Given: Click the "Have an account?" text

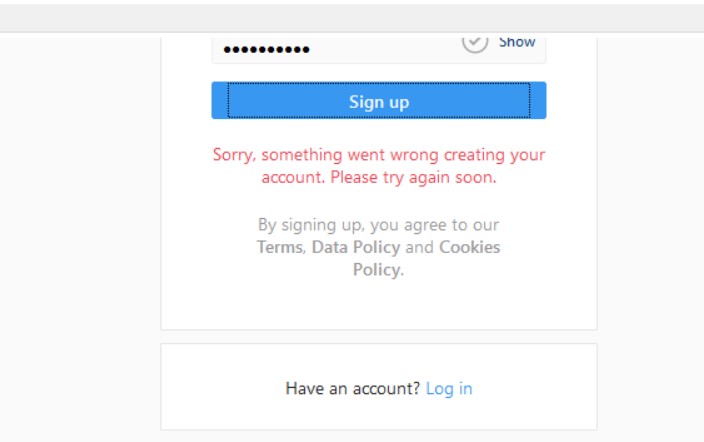Looking at the screenshot, I should (352, 388).
